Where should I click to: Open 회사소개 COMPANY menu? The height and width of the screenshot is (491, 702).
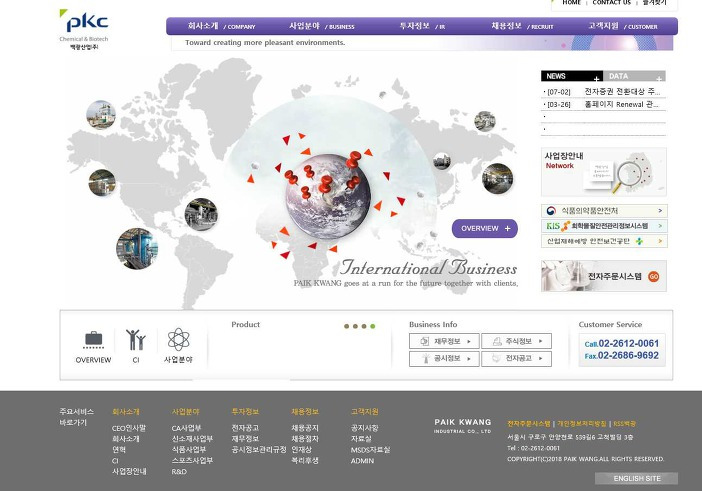pos(222,26)
